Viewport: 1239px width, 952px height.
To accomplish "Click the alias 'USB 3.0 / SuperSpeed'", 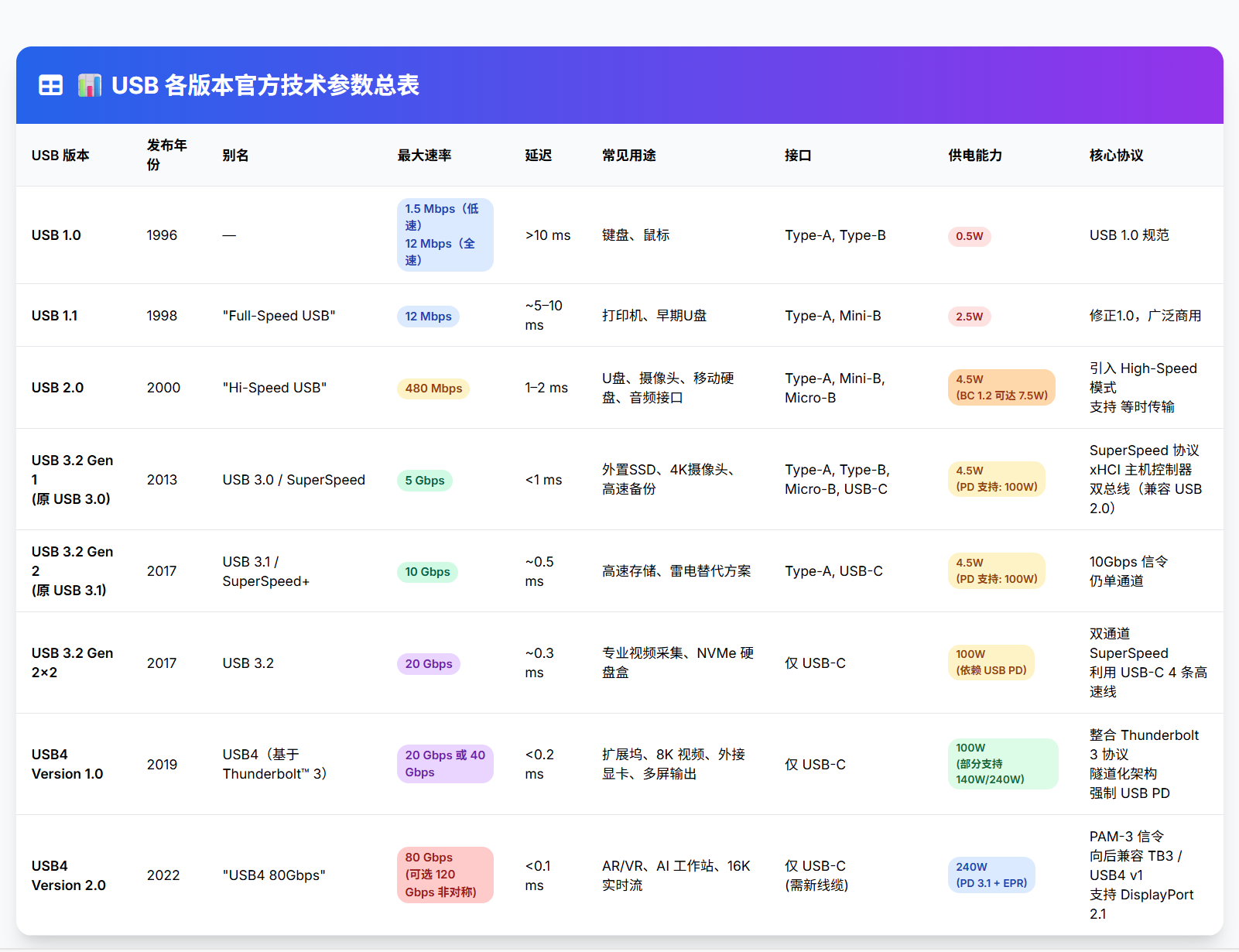I will click(293, 480).
